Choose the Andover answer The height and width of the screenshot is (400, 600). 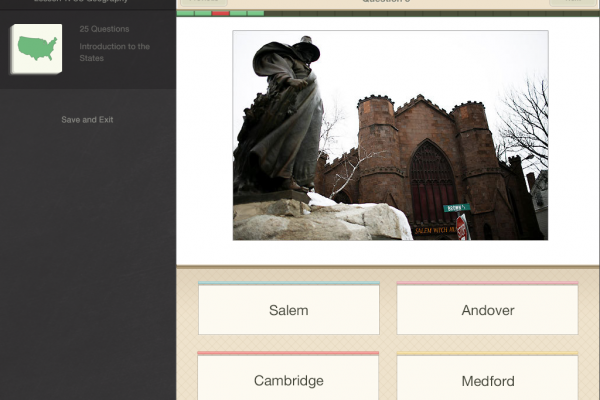tap(488, 309)
